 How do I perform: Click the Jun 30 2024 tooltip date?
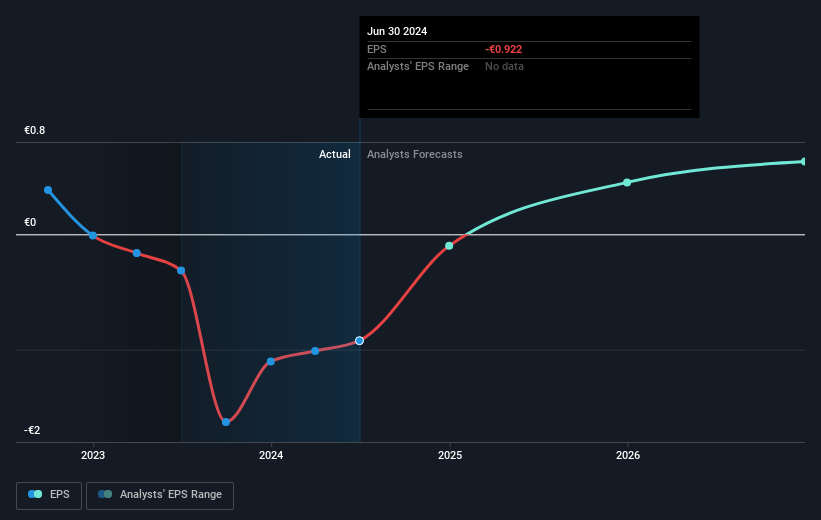tap(397, 31)
